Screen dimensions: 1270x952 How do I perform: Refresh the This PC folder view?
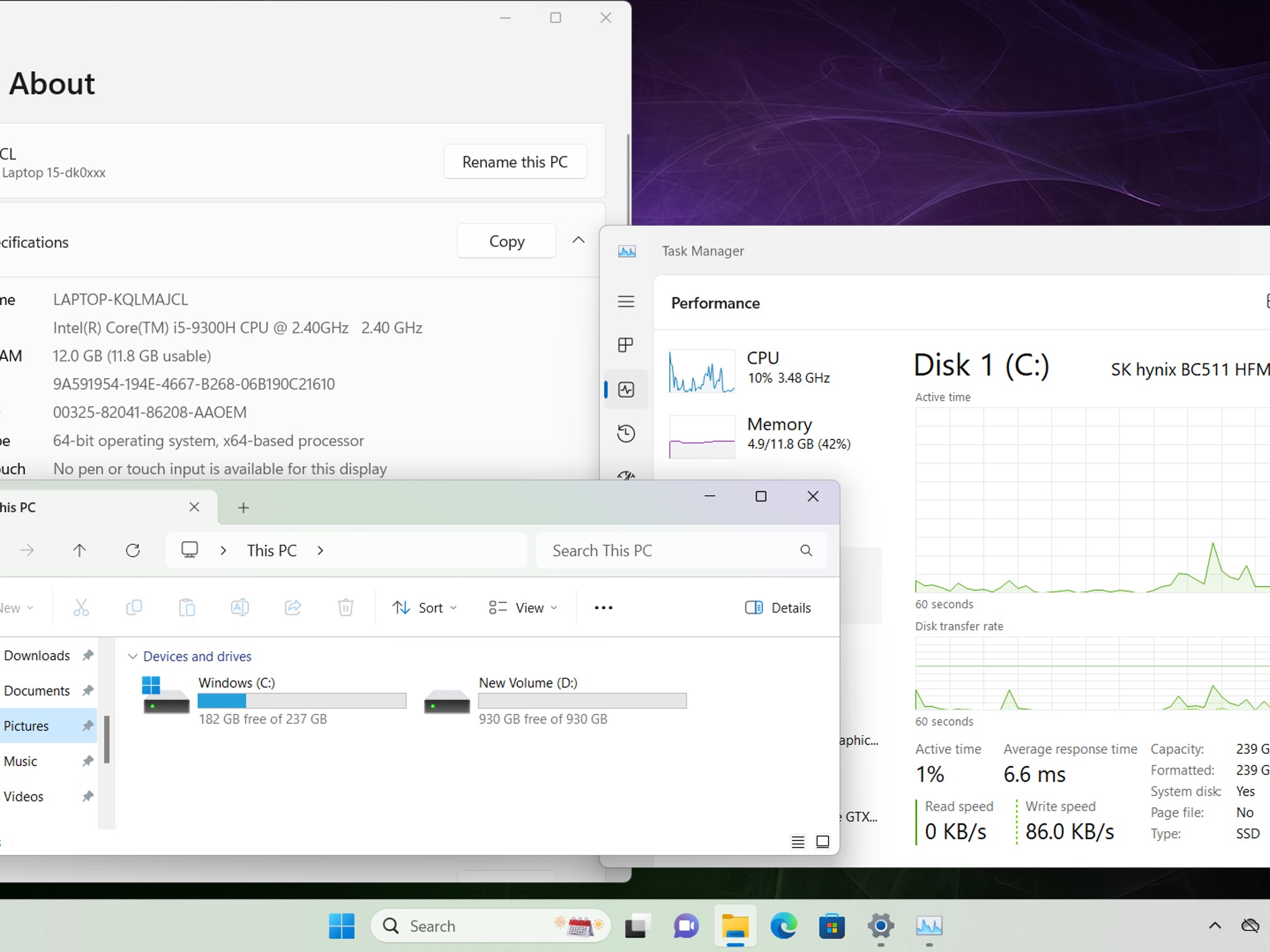tap(133, 550)
